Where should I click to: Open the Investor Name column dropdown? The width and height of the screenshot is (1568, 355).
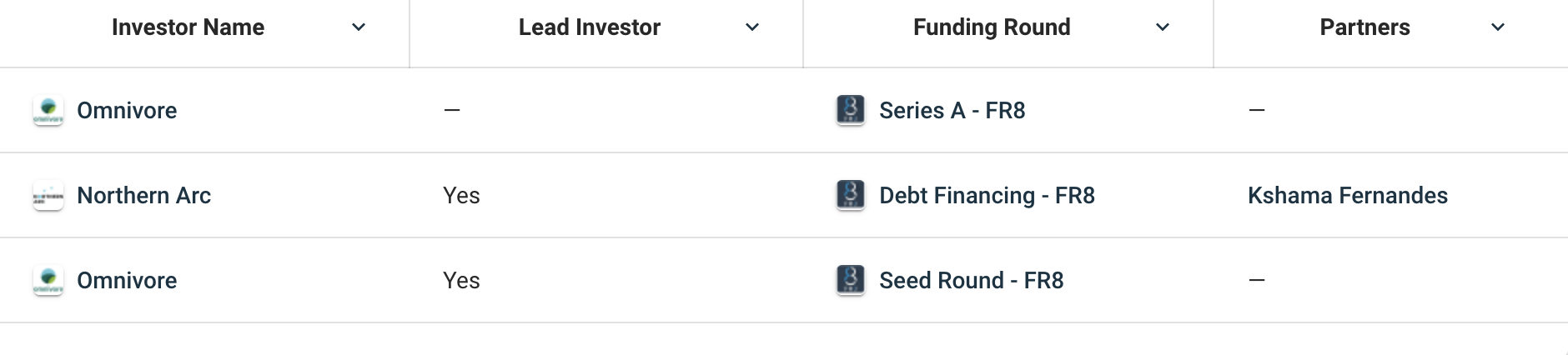coord(359,27)
